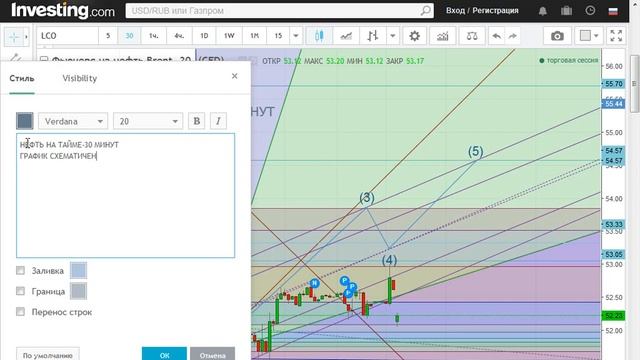Select the 1M timeframe

click(x=254, y=36)
